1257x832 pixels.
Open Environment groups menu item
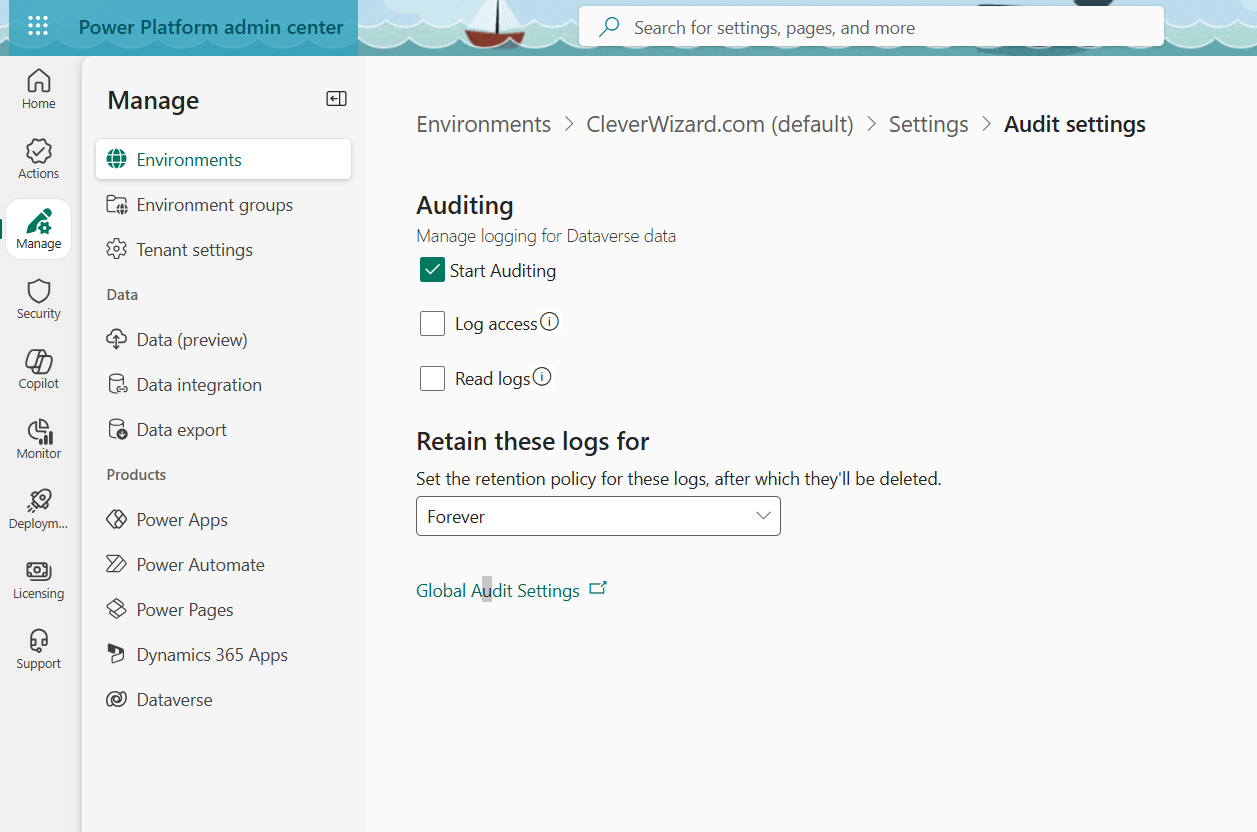223,204
